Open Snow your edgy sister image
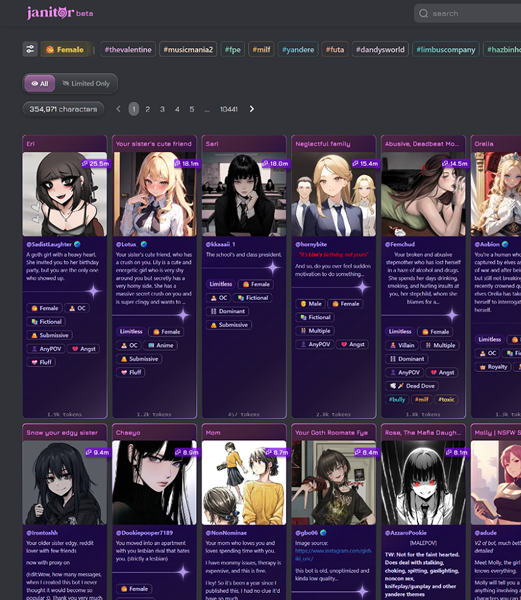521x600 pixels. coord(65,483)
